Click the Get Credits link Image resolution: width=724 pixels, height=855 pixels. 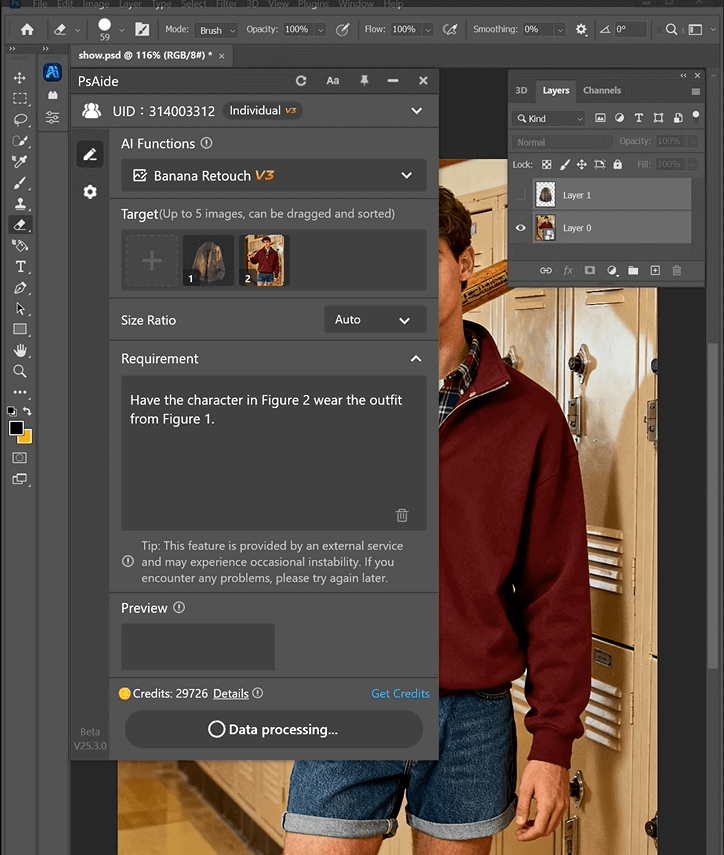(x=400, y=694)
